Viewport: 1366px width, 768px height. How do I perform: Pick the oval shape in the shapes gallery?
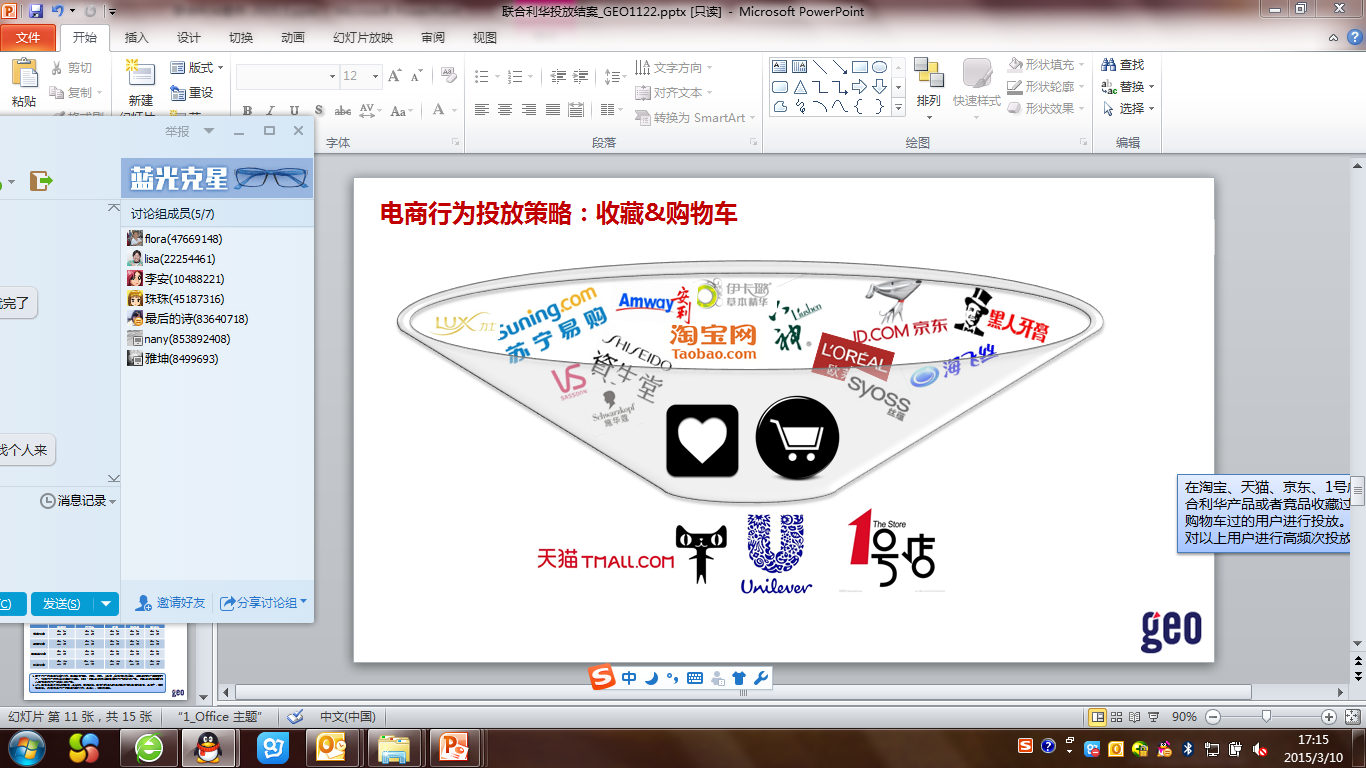pyautogui.click(x=879, y=67)
